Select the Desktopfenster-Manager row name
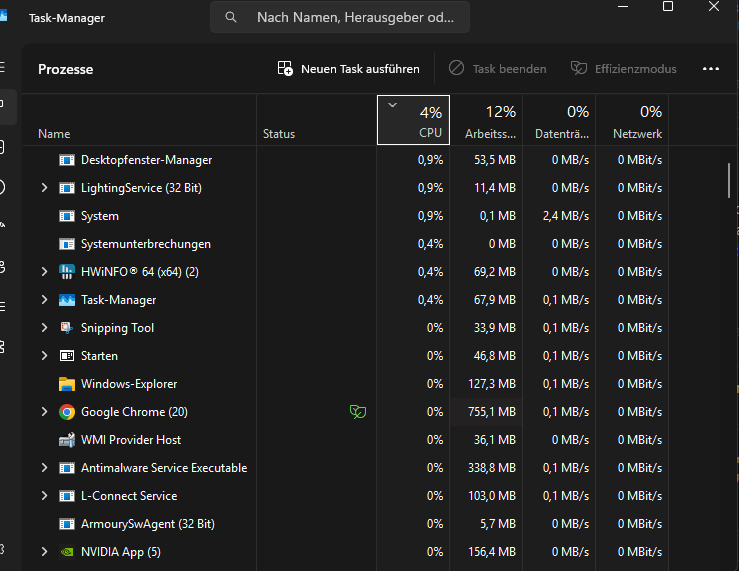This screenshot has height=571, width=739. point(147,160)
